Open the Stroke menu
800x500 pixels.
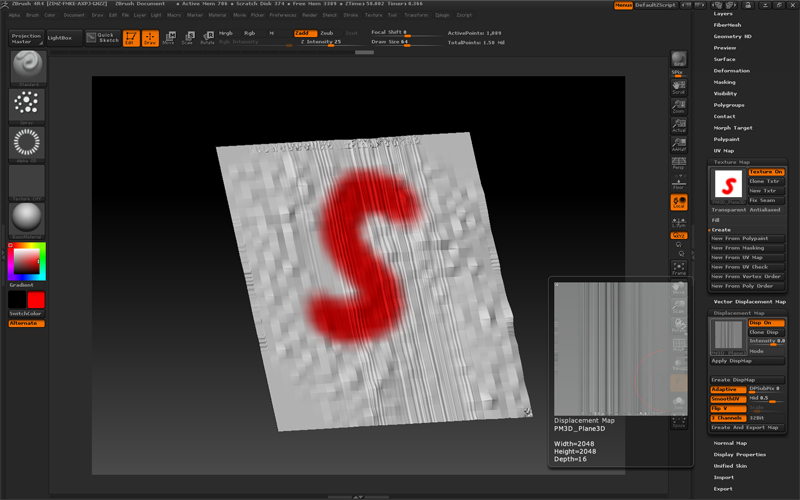tap(351, 15)
